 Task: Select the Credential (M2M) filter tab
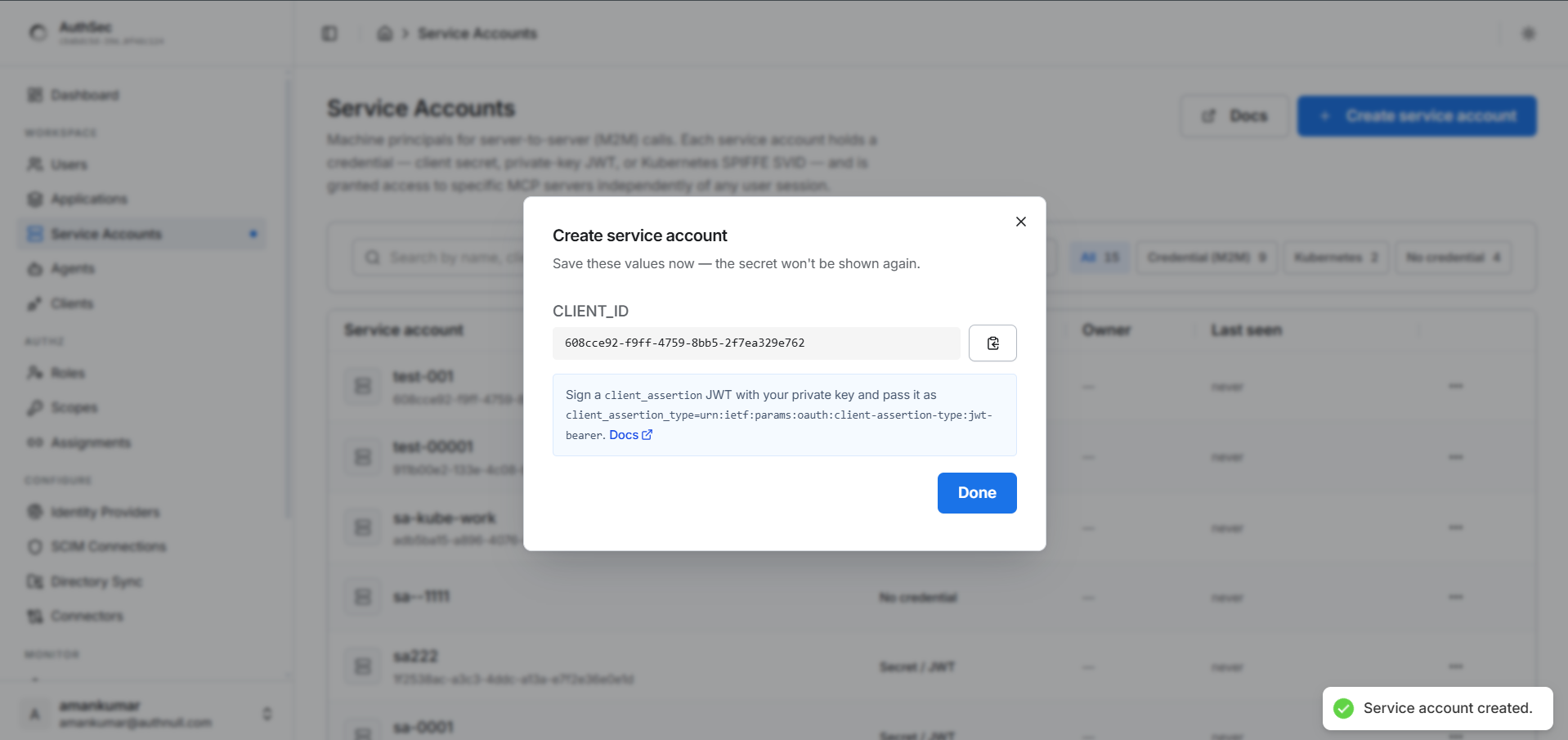[x=1206, y=258]
